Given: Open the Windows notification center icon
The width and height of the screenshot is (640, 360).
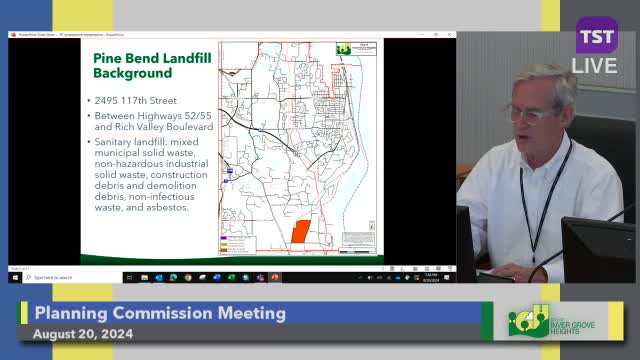Looking at the screenshot, I should [x=447, y=278].
